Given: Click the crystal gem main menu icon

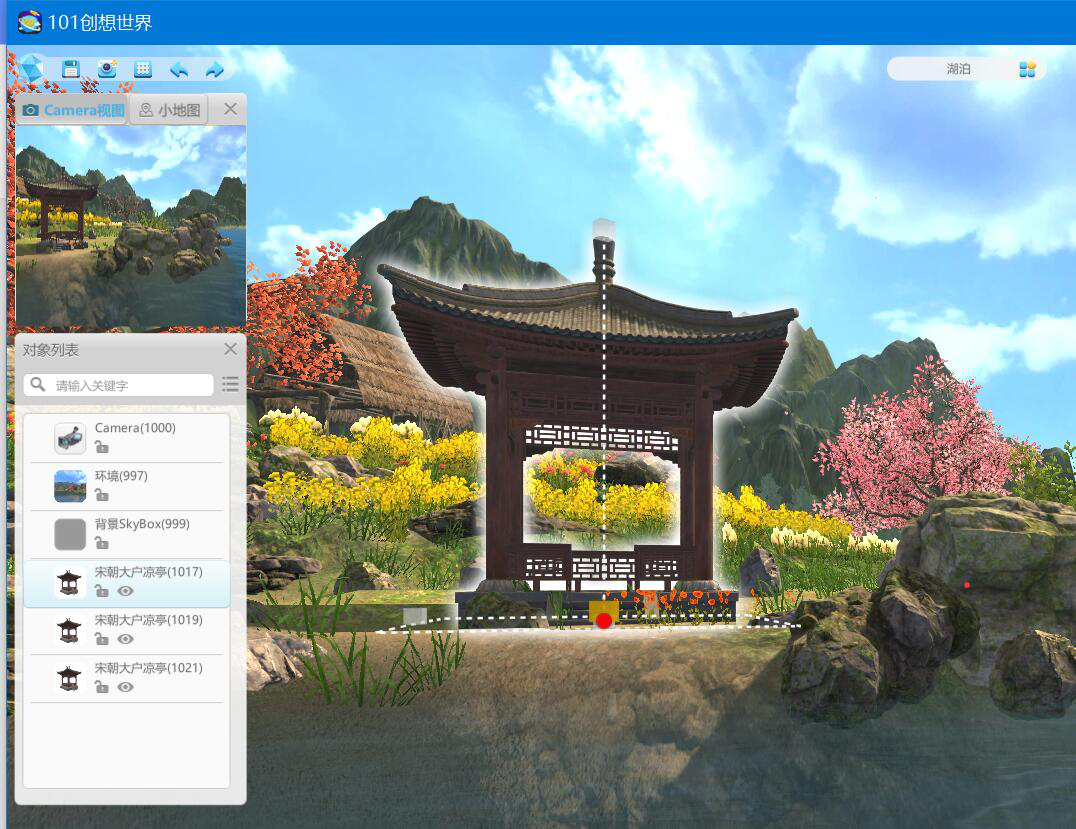Looking at the screenshot, I should click(32, 69).
